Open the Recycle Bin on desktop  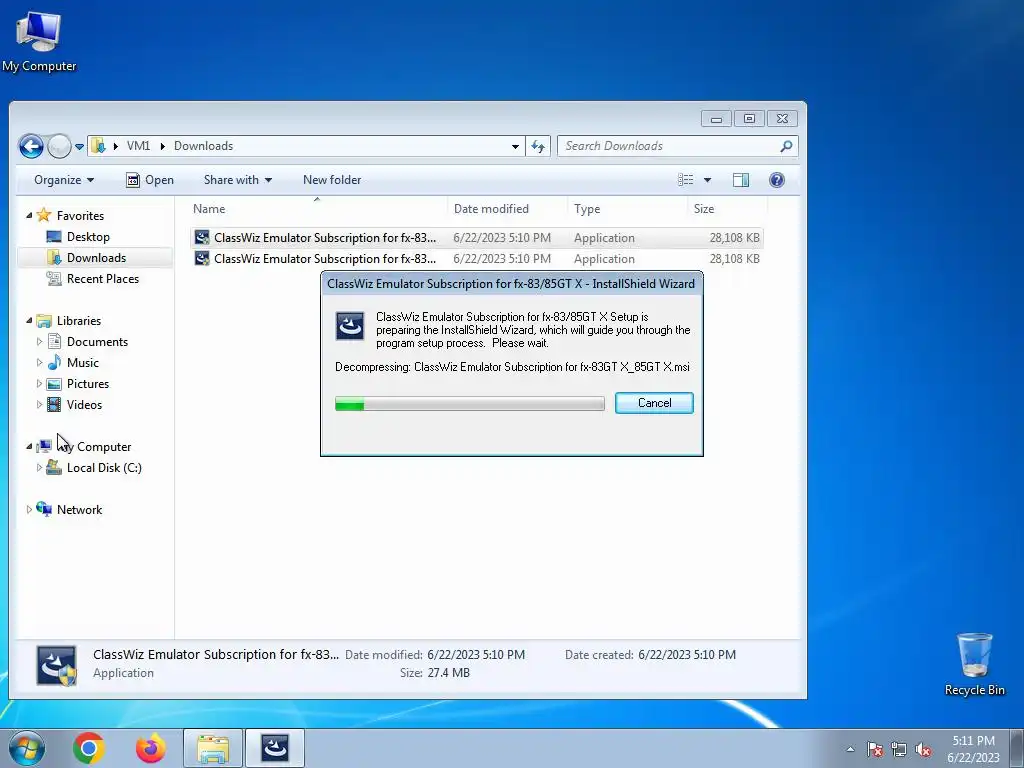tap(974, 664)
